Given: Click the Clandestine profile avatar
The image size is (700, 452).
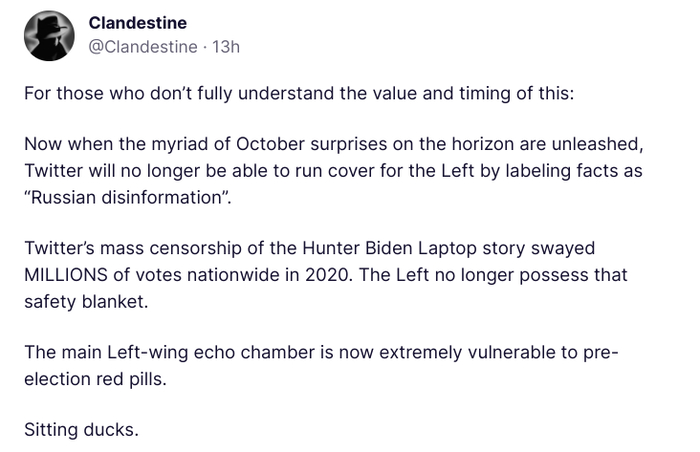Looking at the screenshot, I should pos(46,35).
